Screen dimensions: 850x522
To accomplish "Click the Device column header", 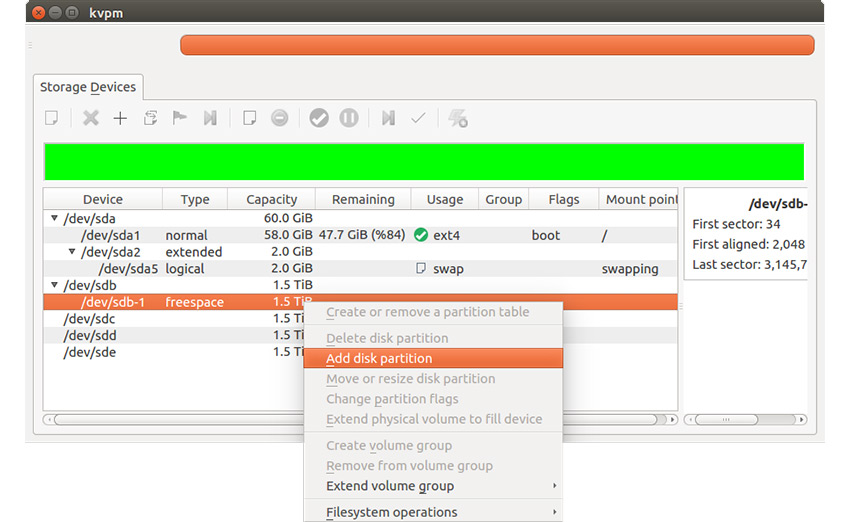I will [102, 199].
